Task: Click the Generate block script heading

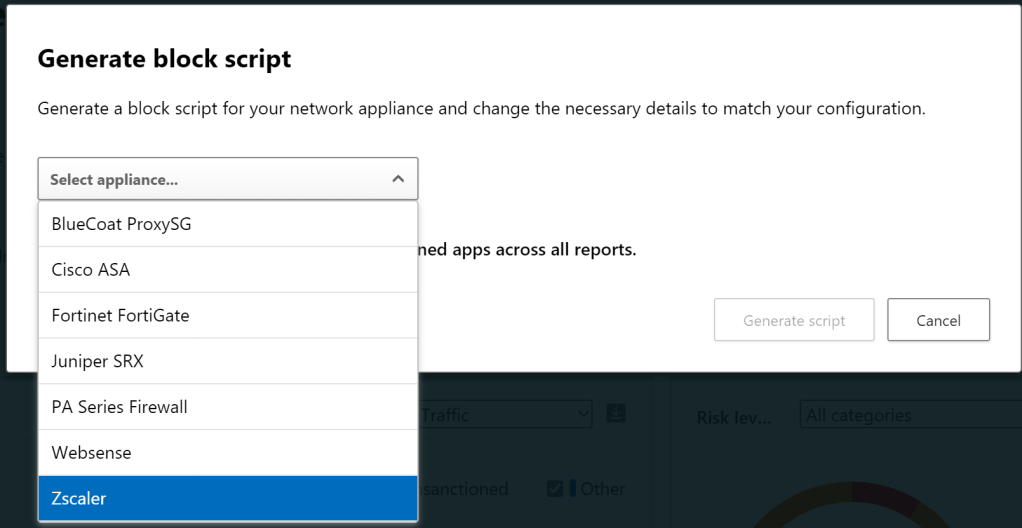Action: 164,59
